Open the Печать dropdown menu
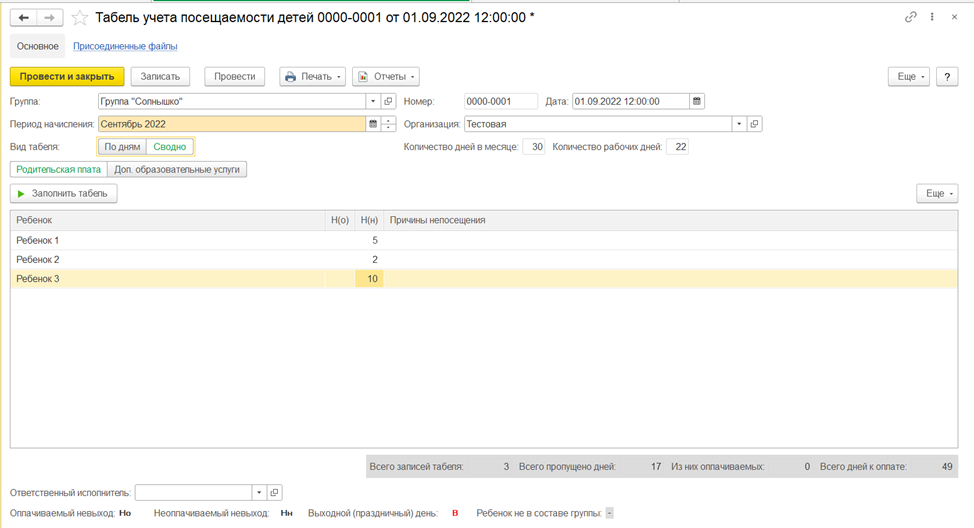 (312, 76)
